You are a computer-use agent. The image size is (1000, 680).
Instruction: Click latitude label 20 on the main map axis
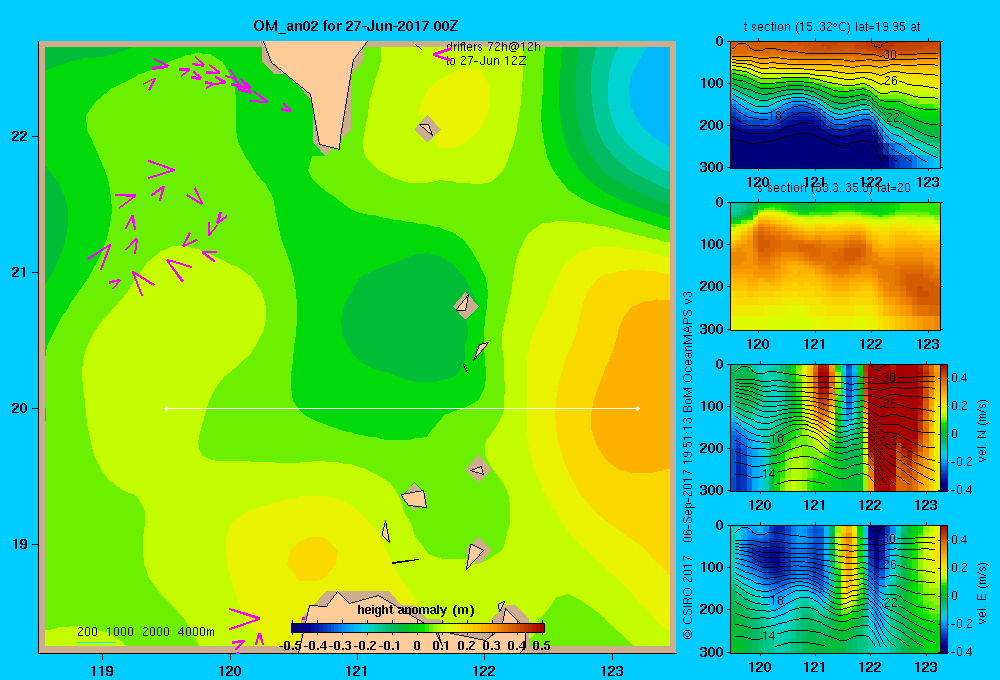[19, 408]
